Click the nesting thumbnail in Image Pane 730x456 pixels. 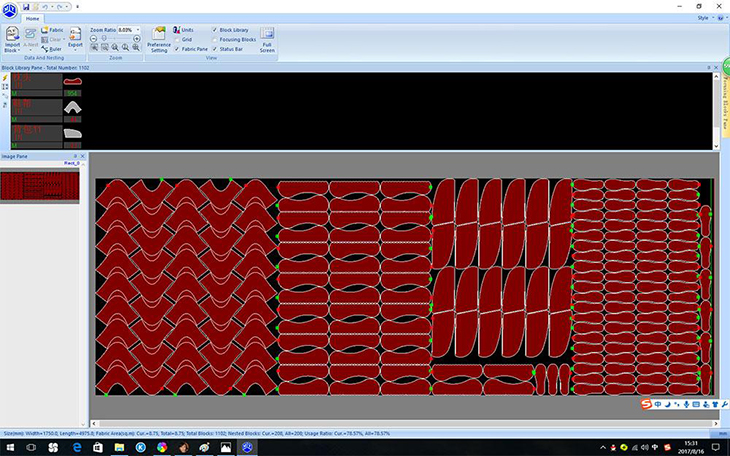(40, 186)
